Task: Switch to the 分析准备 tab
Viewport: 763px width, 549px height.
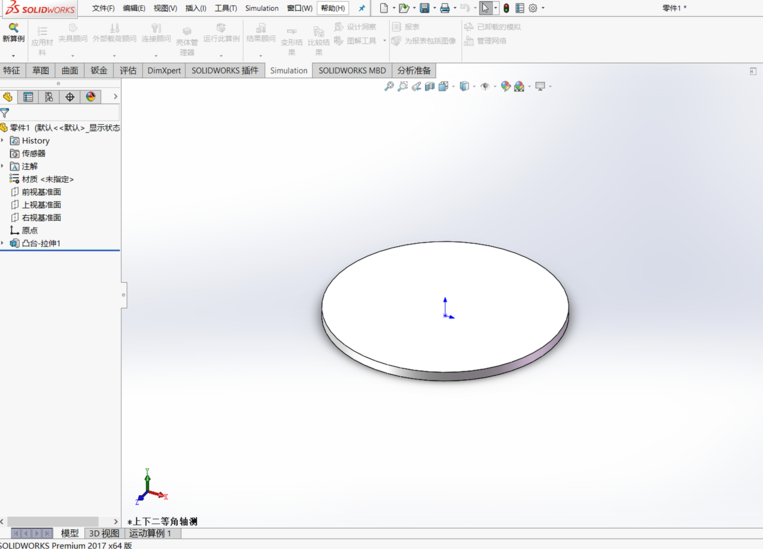Action: click(x=414, y=71)
